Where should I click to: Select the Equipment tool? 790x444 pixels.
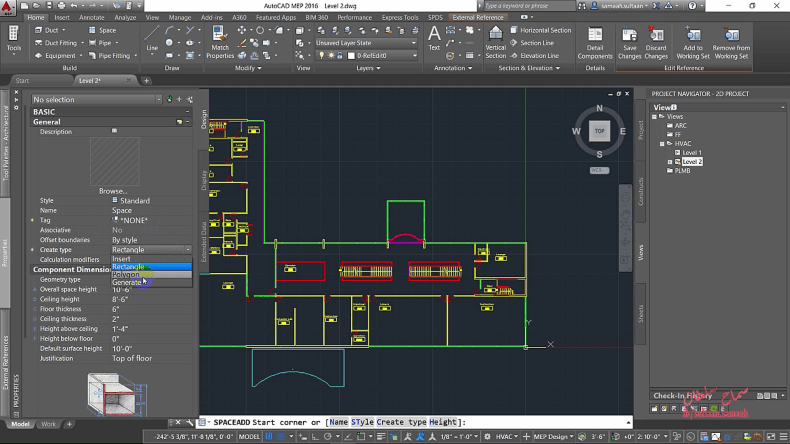click(x=55, y=56)
